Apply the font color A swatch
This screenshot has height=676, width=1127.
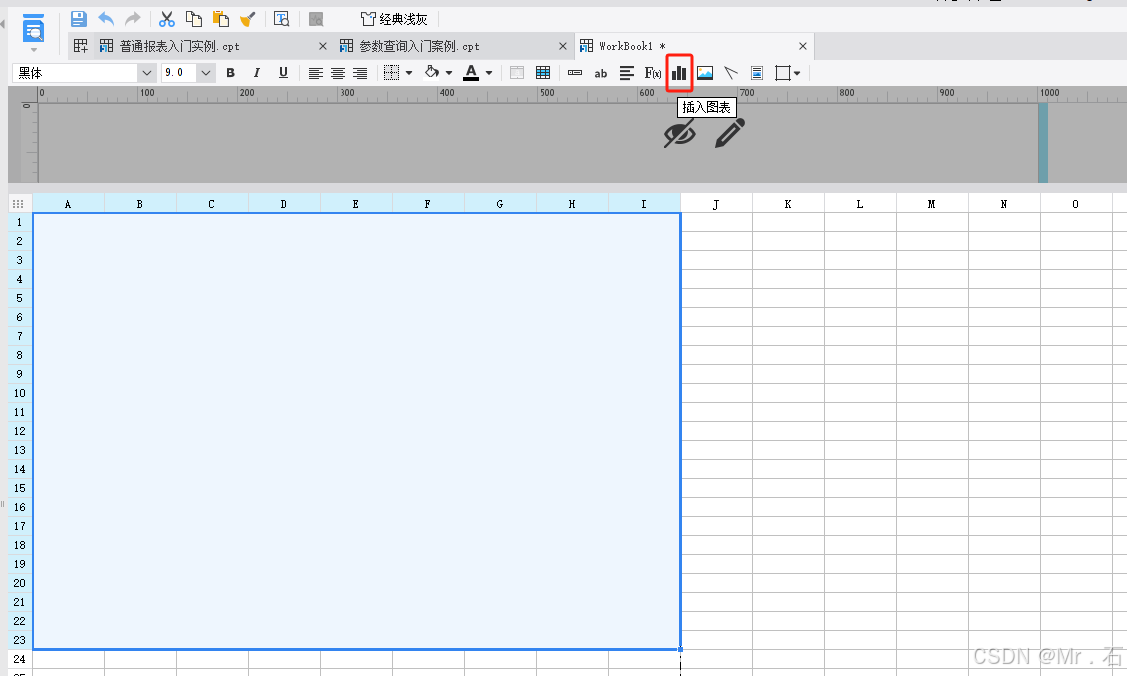471,73
